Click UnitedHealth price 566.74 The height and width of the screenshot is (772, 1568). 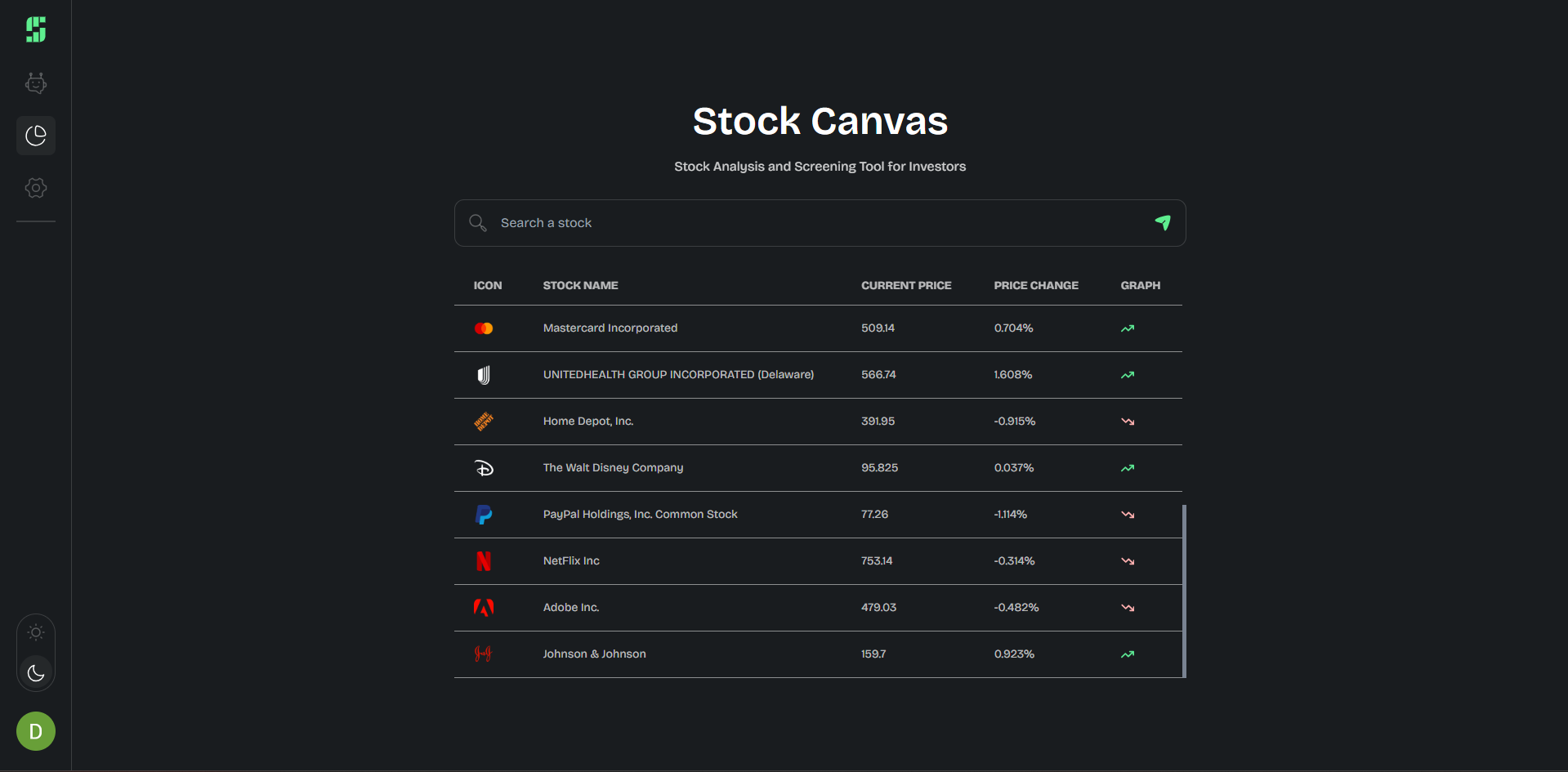click(878, 375)
